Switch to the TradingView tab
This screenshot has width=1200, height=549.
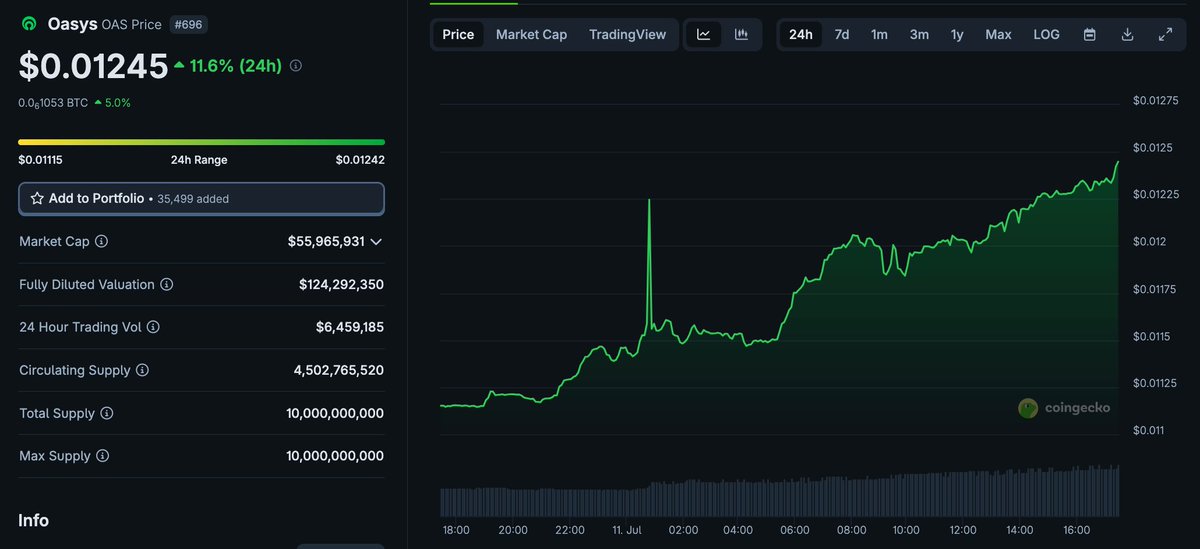coord(627,34)
